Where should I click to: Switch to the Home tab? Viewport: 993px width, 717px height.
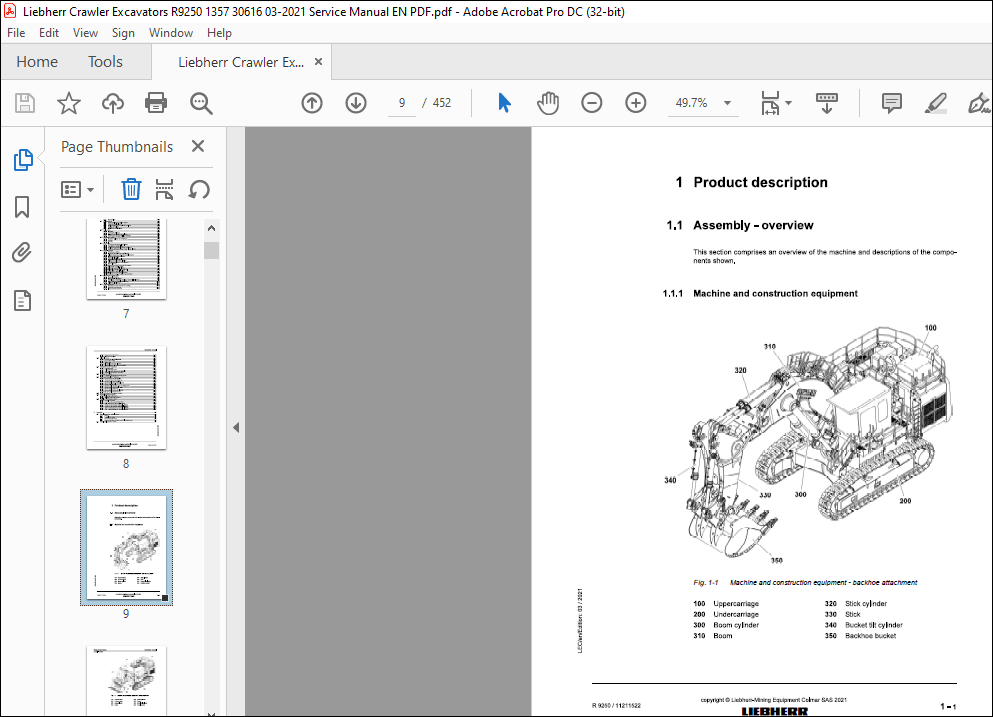click(x=37, y=61)
